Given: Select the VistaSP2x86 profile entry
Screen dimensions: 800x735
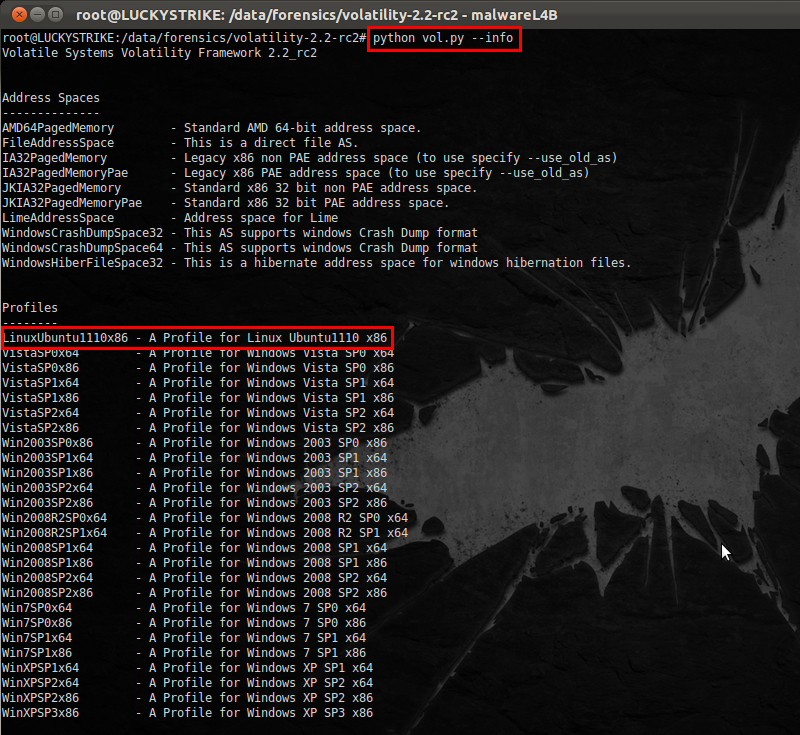Looking at the screenshot, I should (40, 427).
